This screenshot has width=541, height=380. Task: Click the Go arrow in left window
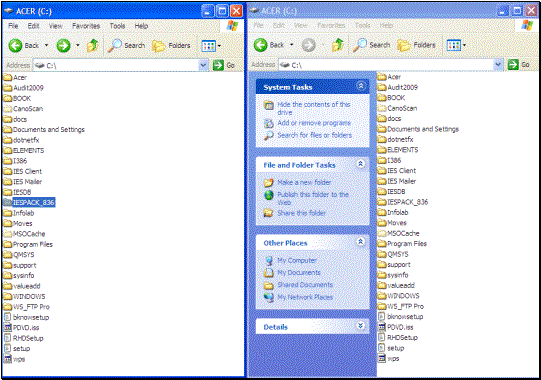(x=218, y=65)
